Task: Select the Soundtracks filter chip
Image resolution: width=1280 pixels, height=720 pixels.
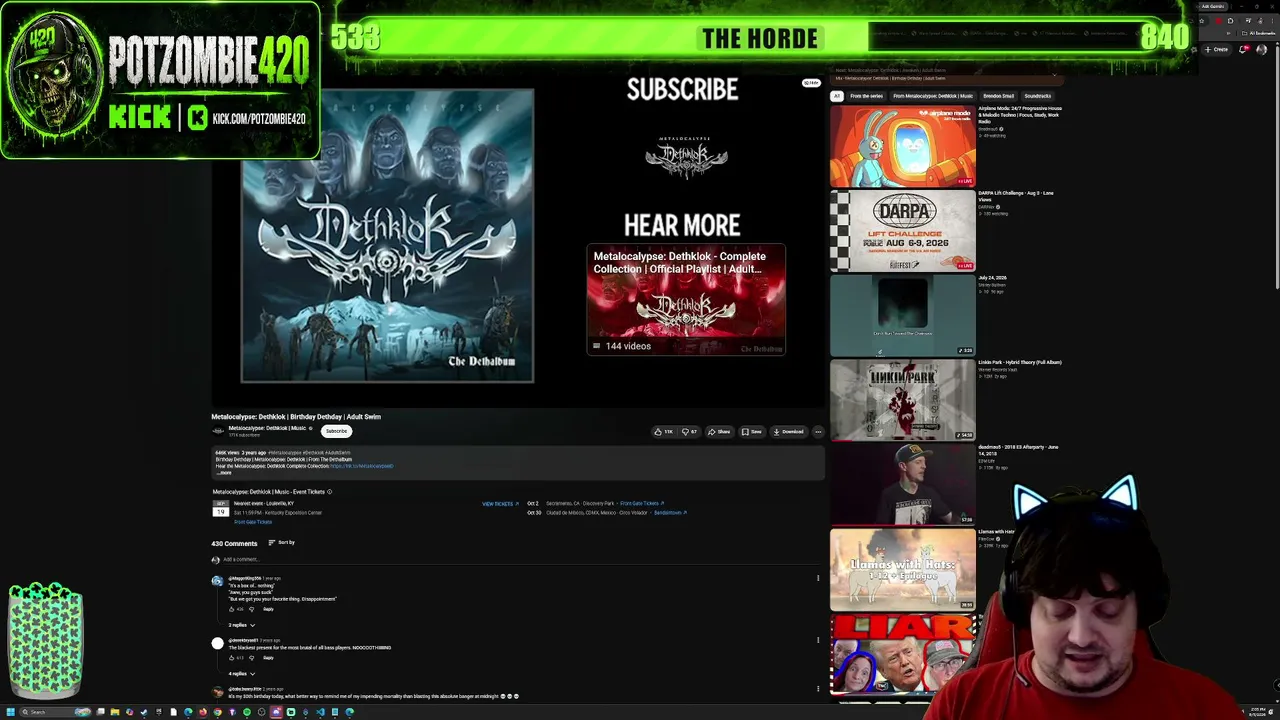Action: (x=1037, y=96)
